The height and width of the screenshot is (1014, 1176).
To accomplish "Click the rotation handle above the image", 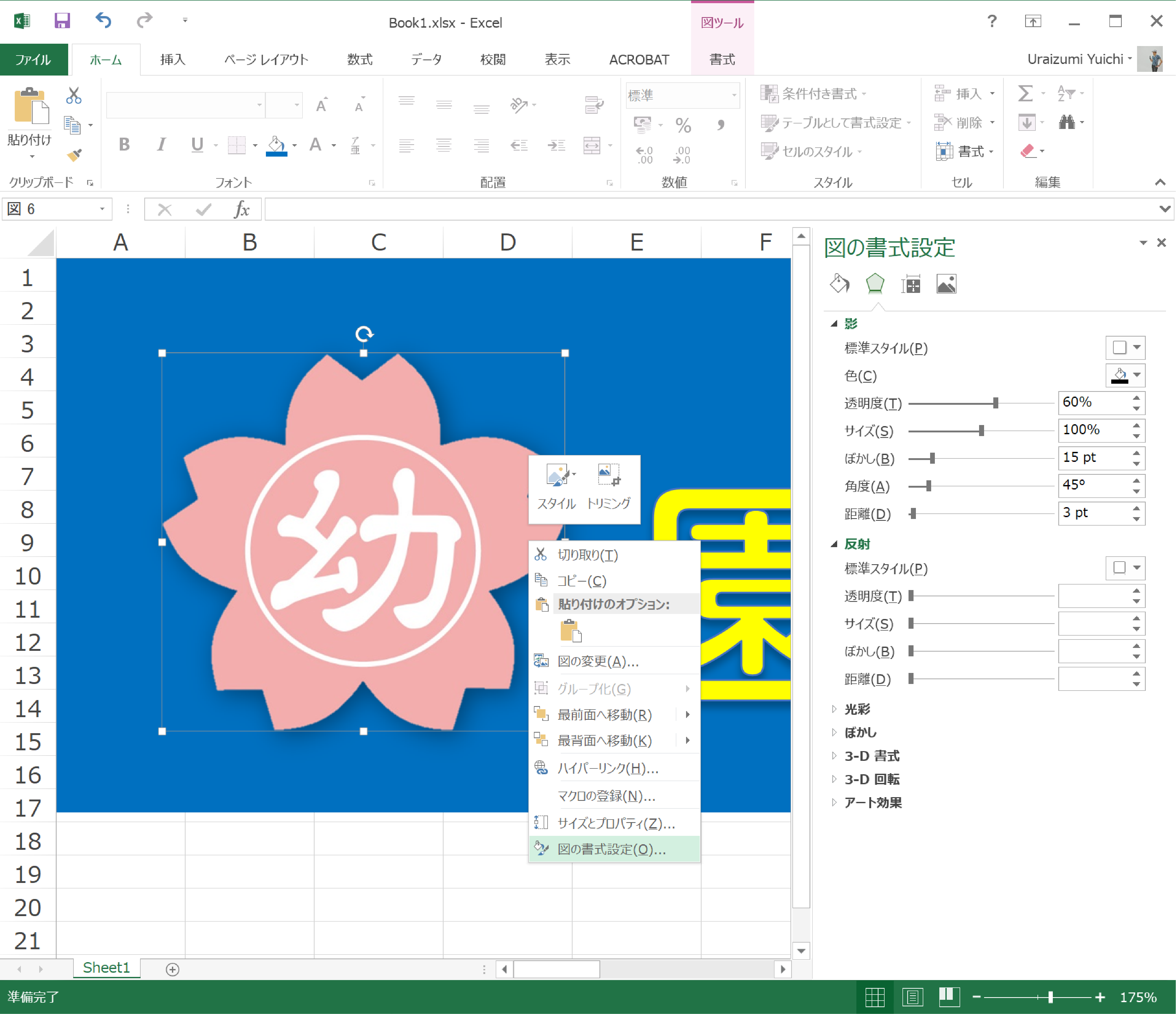I will click(364, 334).
